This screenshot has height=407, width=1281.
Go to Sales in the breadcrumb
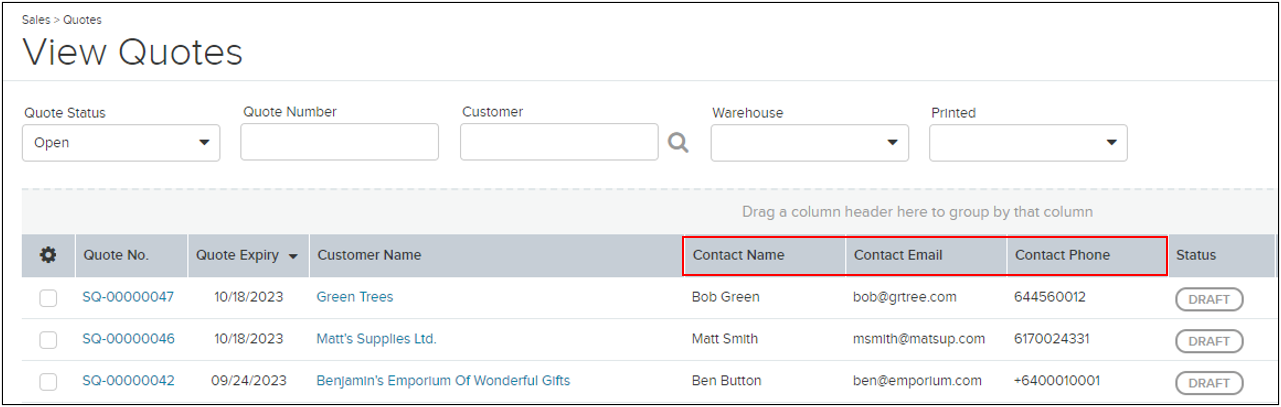point(36,20)
